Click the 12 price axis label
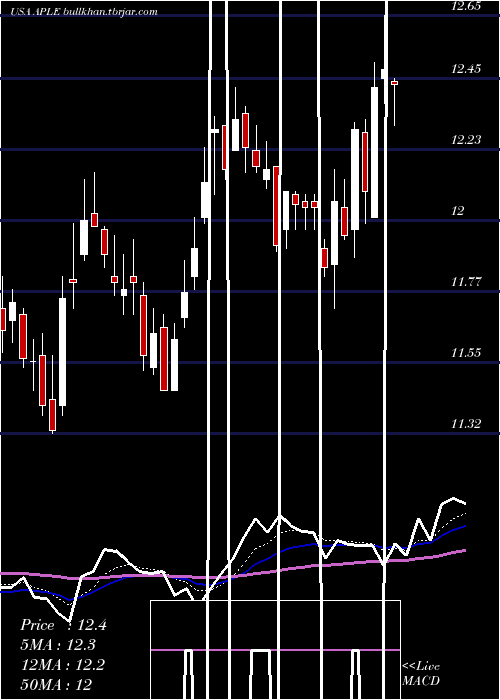 [457, 211]
